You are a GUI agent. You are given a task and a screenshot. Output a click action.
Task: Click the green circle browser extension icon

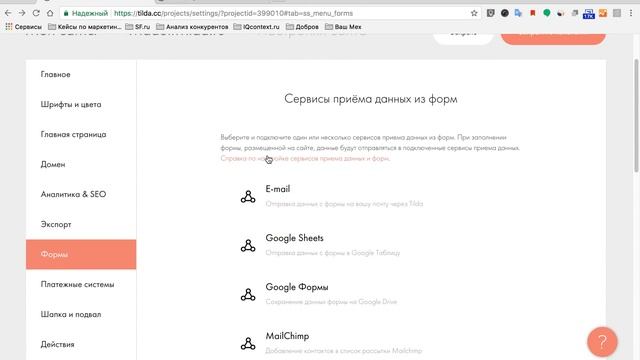(x=547, y=13)
